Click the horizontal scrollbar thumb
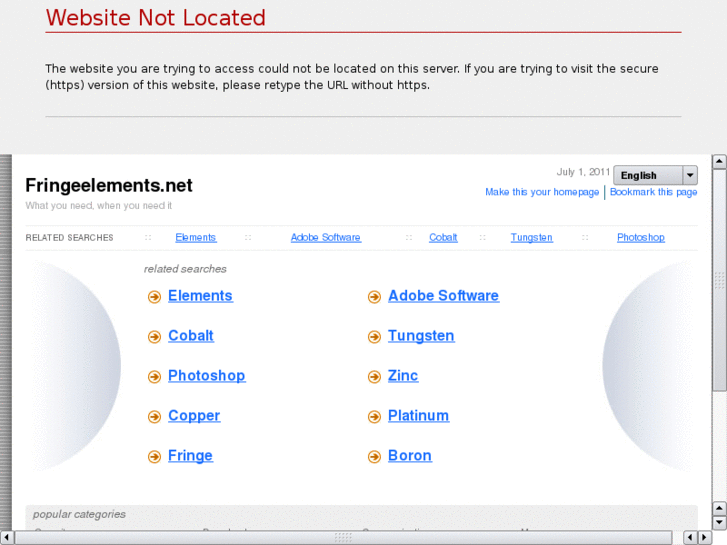 [343, 538]
